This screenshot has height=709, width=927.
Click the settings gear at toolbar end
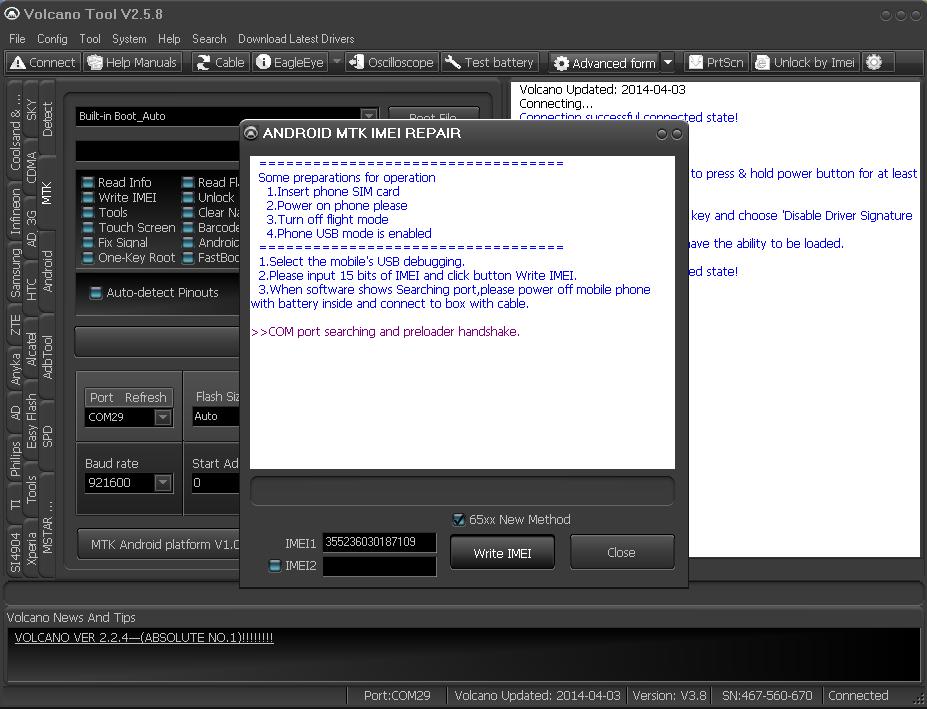coord(874,62)
